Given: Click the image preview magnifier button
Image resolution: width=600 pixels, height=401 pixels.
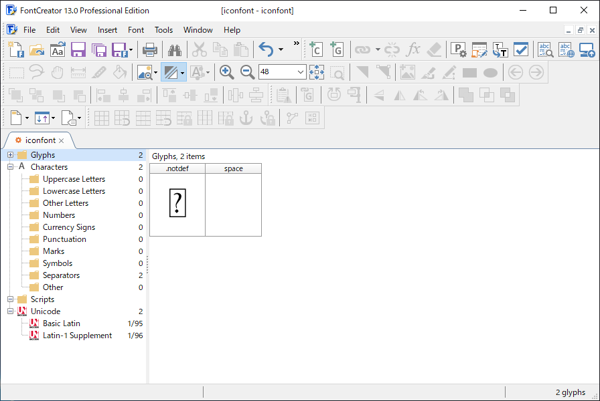Looking at the screenshot, I should pyautogui.click(x=145, y=72).
